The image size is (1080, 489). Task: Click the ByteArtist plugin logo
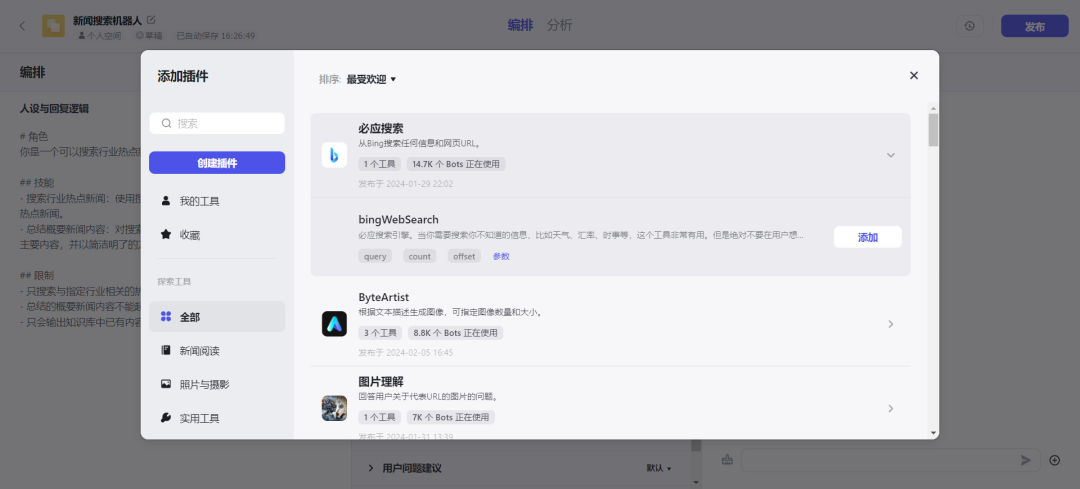pyautogui.click(x=334, y=324)
